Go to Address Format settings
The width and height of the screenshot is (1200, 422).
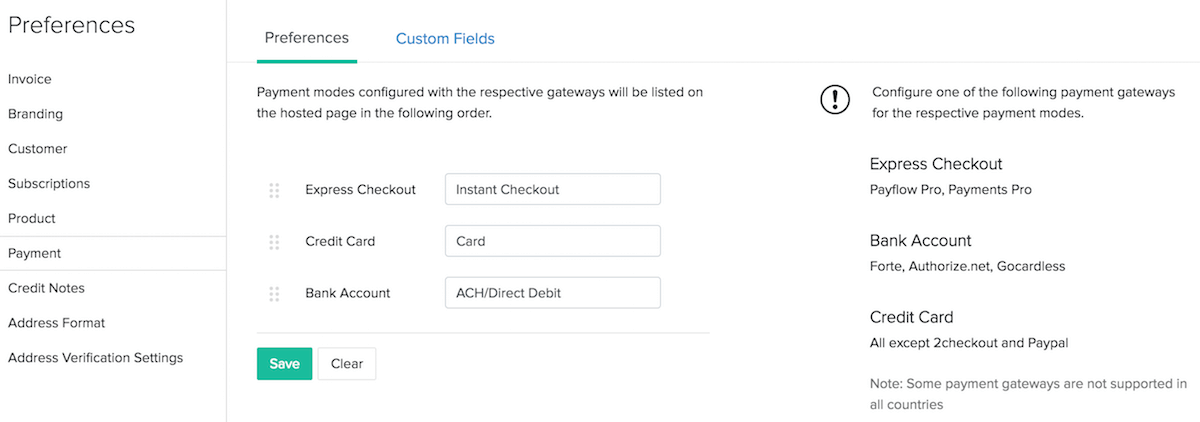[x=56, y=323]
